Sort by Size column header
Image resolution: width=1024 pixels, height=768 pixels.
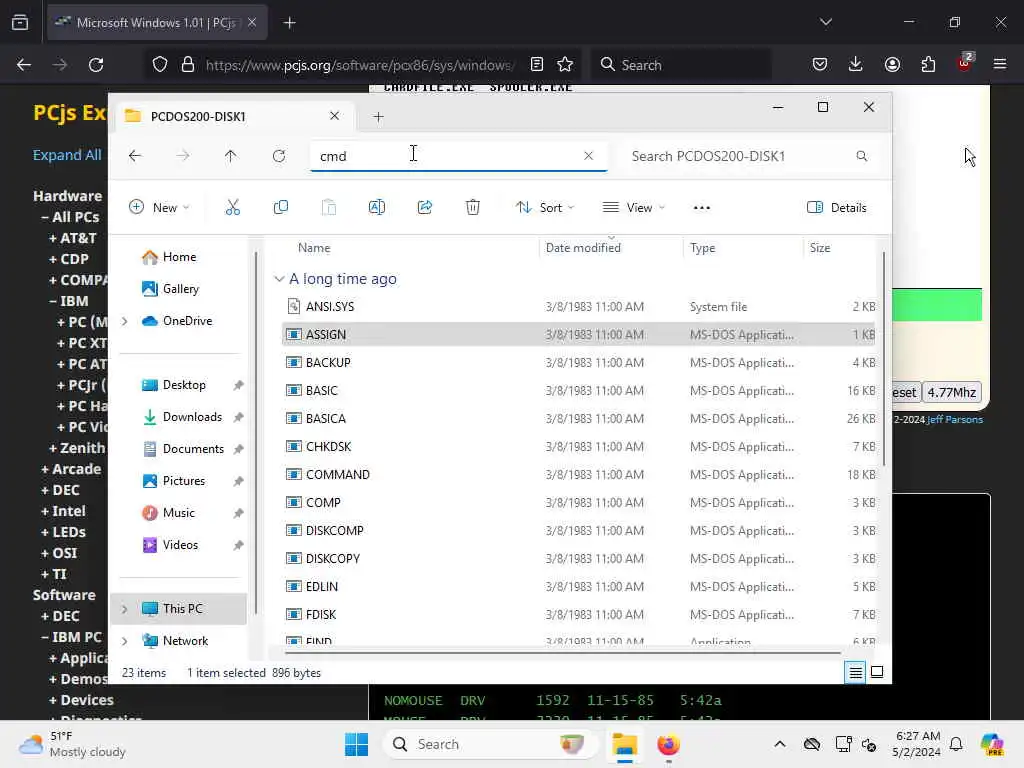pyautogui.click(x=820, y=248)
